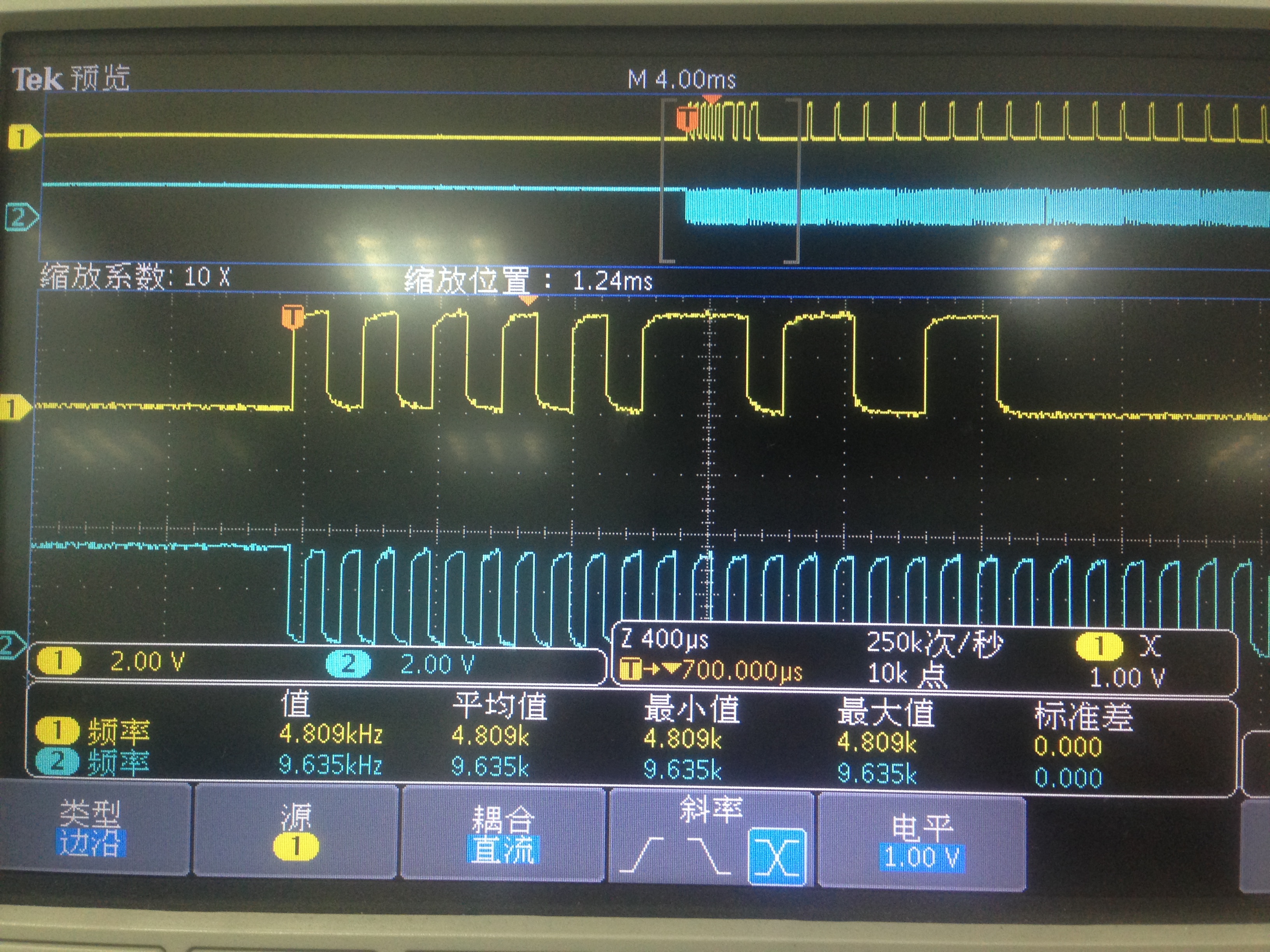
Task: Click the zoom bracket box in overview
Action: 730,181
